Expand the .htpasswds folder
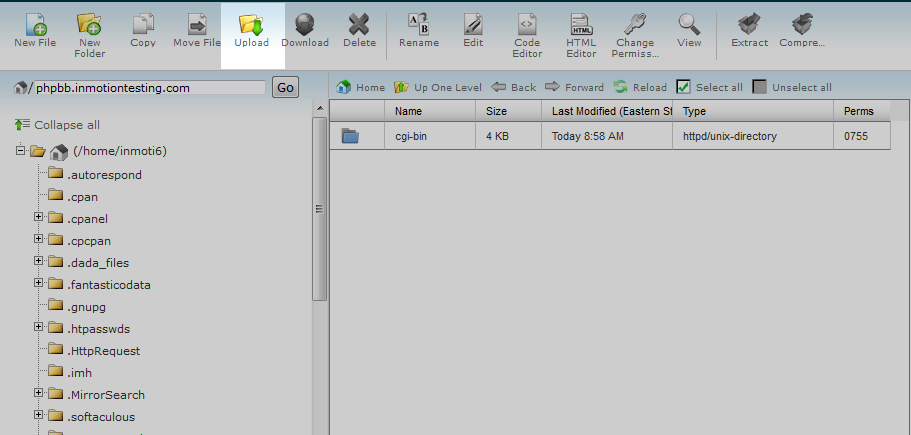This screenshot has width=911, height=435. click(38, 327)
